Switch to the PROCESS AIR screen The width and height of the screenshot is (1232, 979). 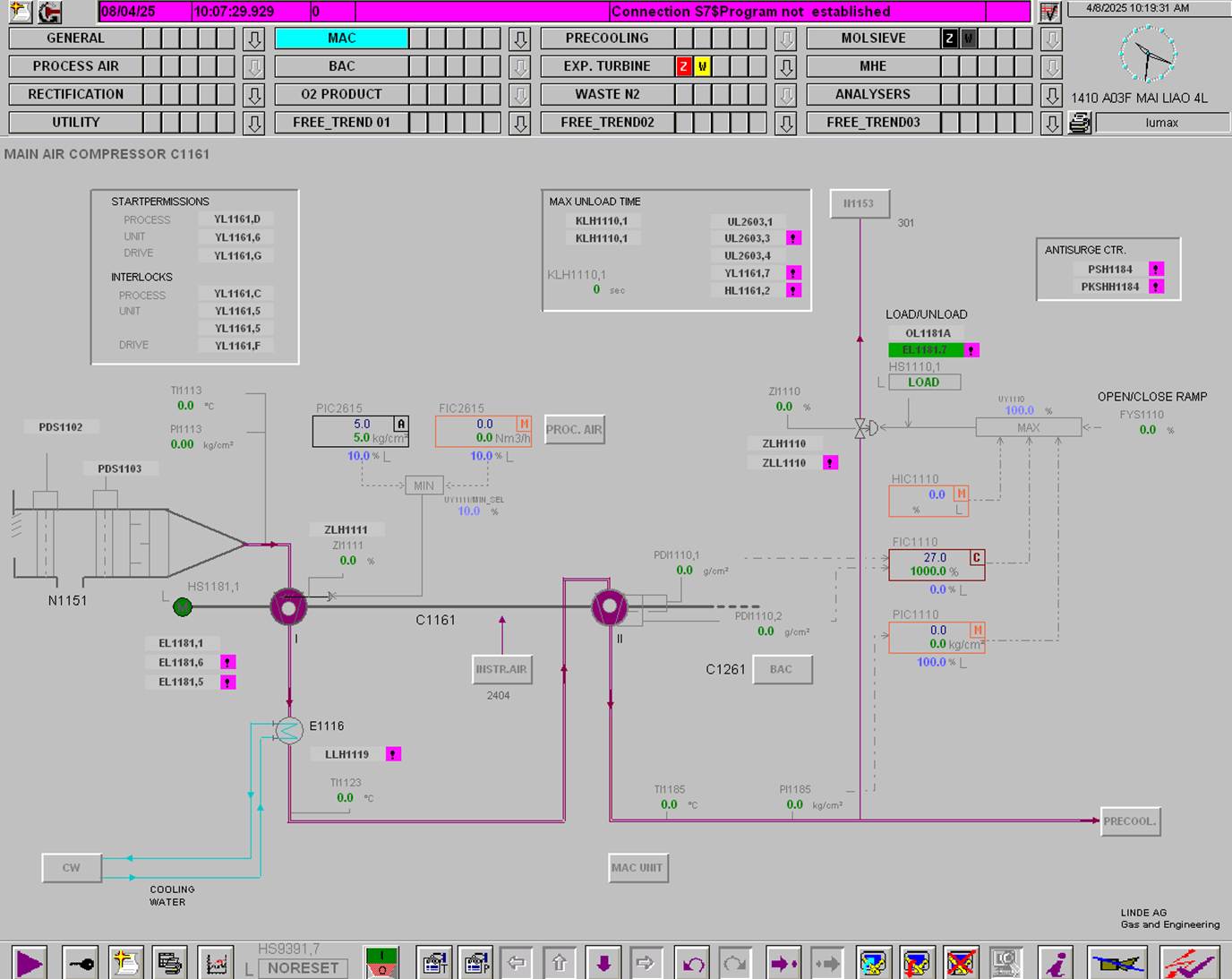click(x=75, y=66)
